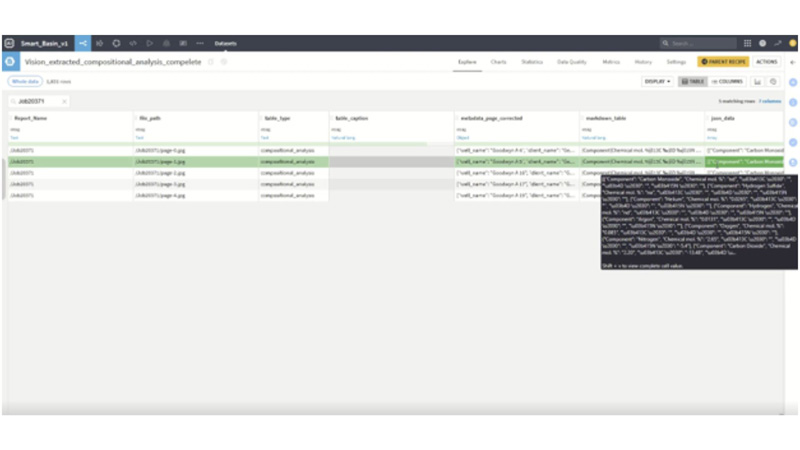Click the Dataiku logo home icon
The width and height of the screenshot is (800, 450).
tap(9, 43)
